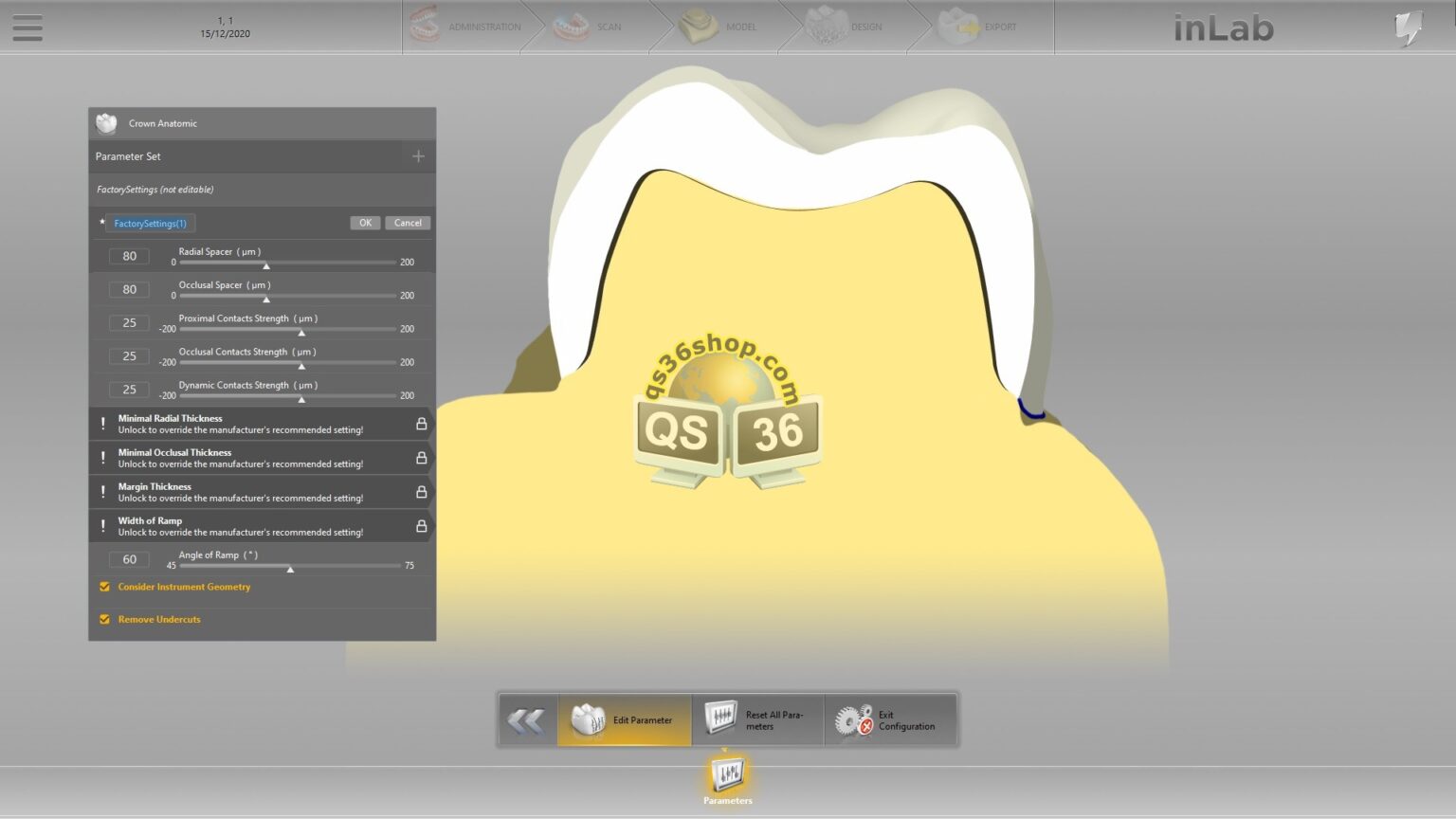Toggle Remove Undercuts checkbox
The width and height of the screenshot is (1456, 819).
104,619
